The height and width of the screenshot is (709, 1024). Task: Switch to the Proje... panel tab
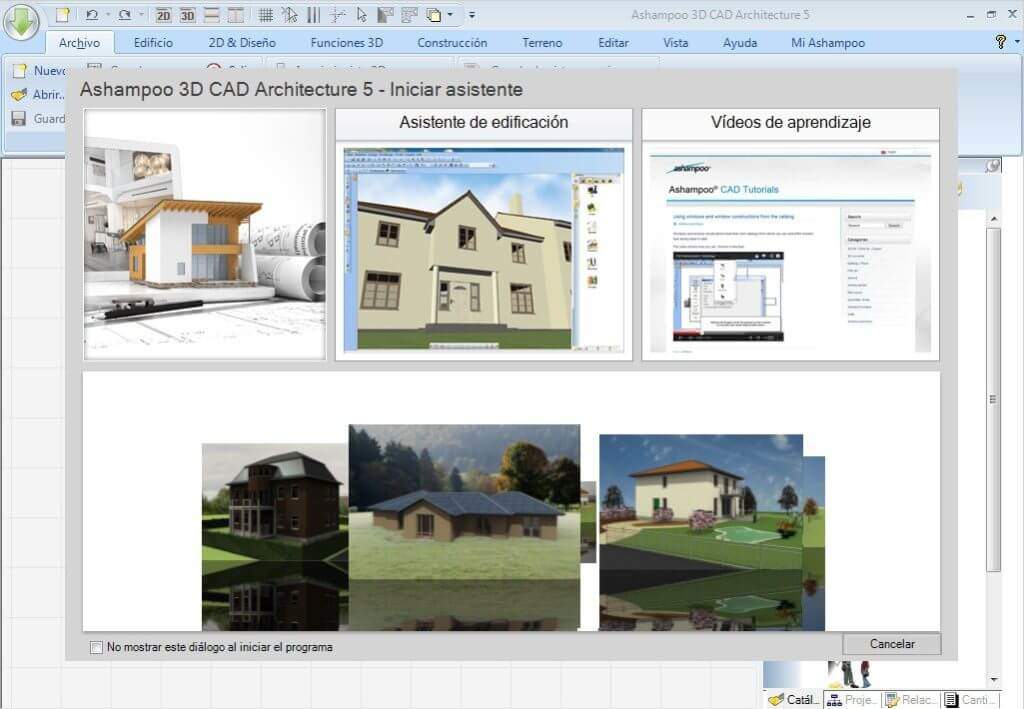852,699
